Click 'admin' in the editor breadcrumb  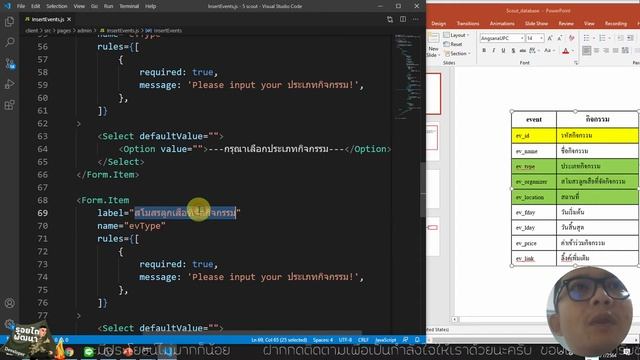[84, 31]
